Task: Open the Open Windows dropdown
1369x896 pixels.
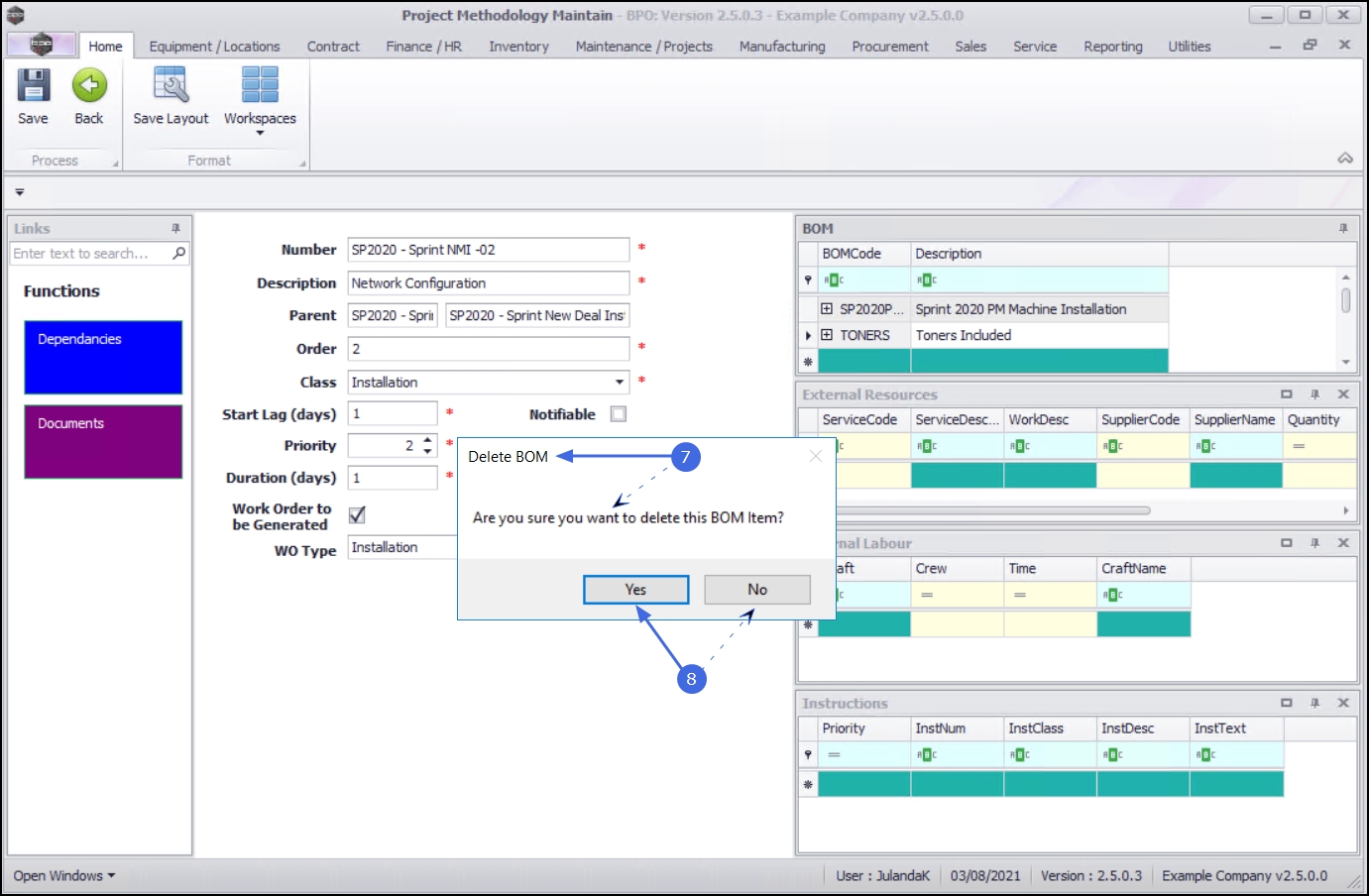Action: [64, 876]
